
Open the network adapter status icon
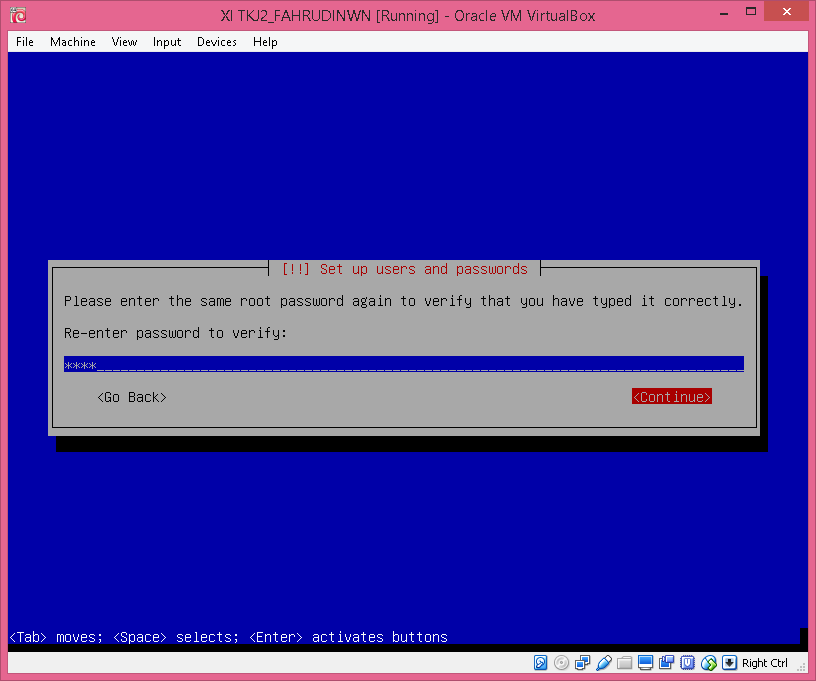coord(582,662)
